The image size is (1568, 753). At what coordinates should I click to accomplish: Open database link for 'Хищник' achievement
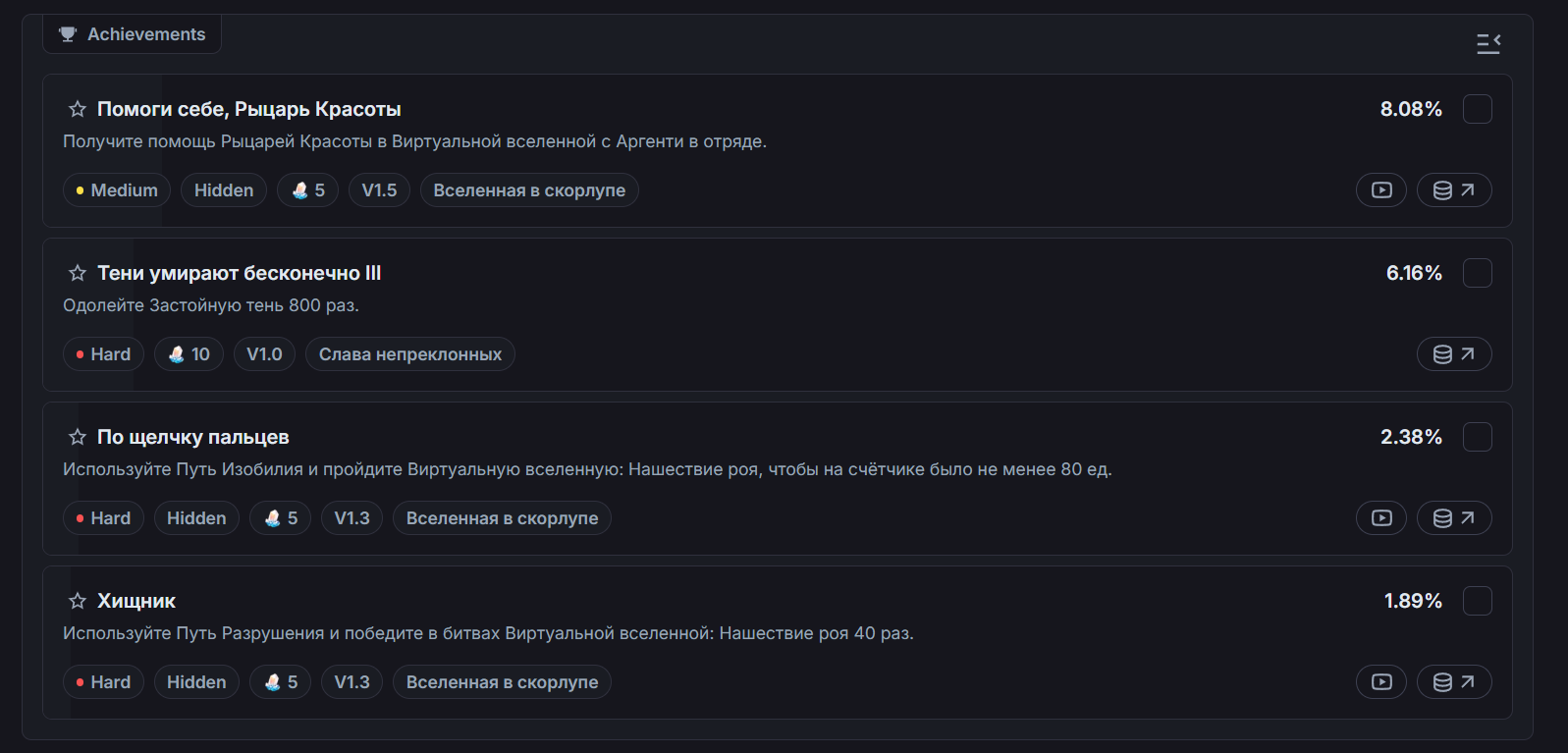pyautogui.click(x=1454, y=682)
